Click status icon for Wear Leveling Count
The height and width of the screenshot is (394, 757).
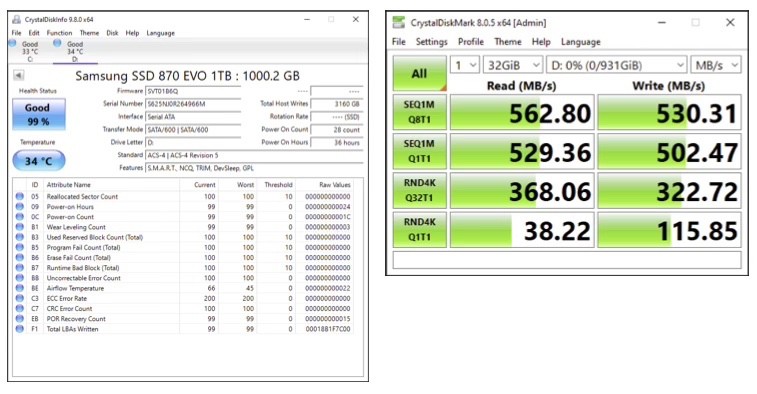tap(19, 227)
